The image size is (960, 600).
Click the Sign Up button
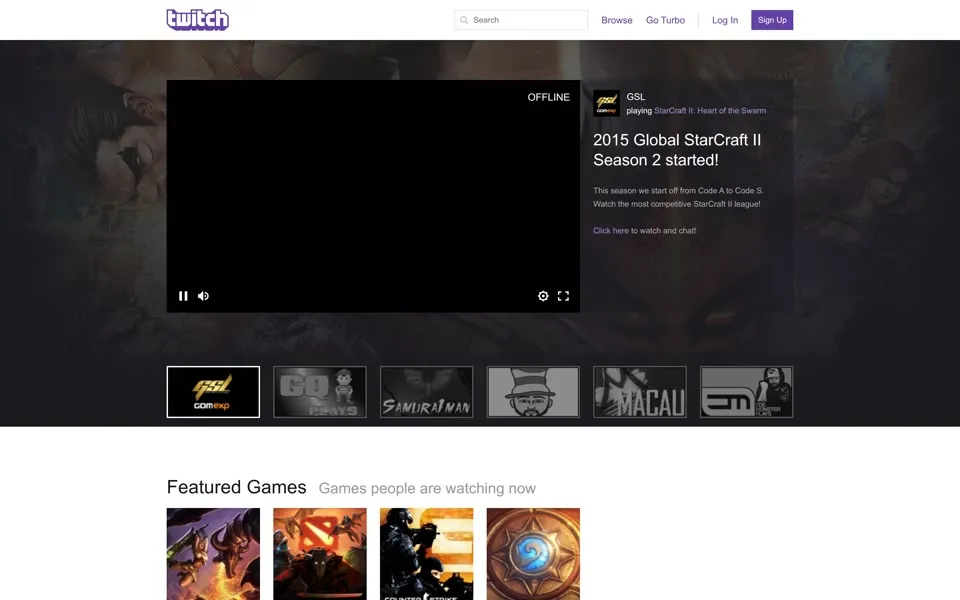click(772, 20)
